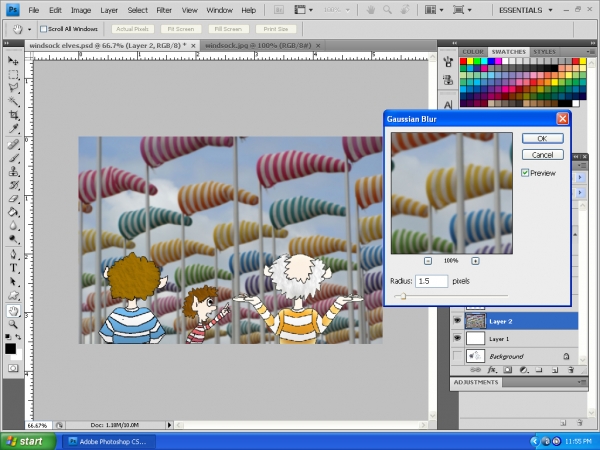Open the ESSENTIALS workspace dropdown

526,10
